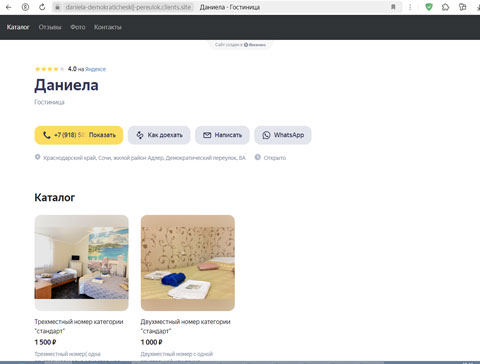The height and width of the screenshot is (364, 480).
Task: Click the clock icon beside Открыто
Action: 258,157
